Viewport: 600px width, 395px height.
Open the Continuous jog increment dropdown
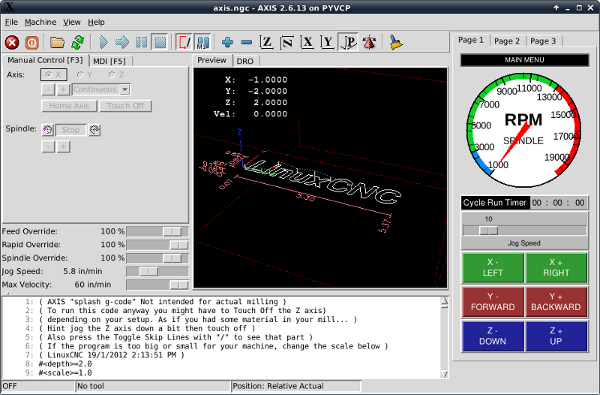[101, 90]
